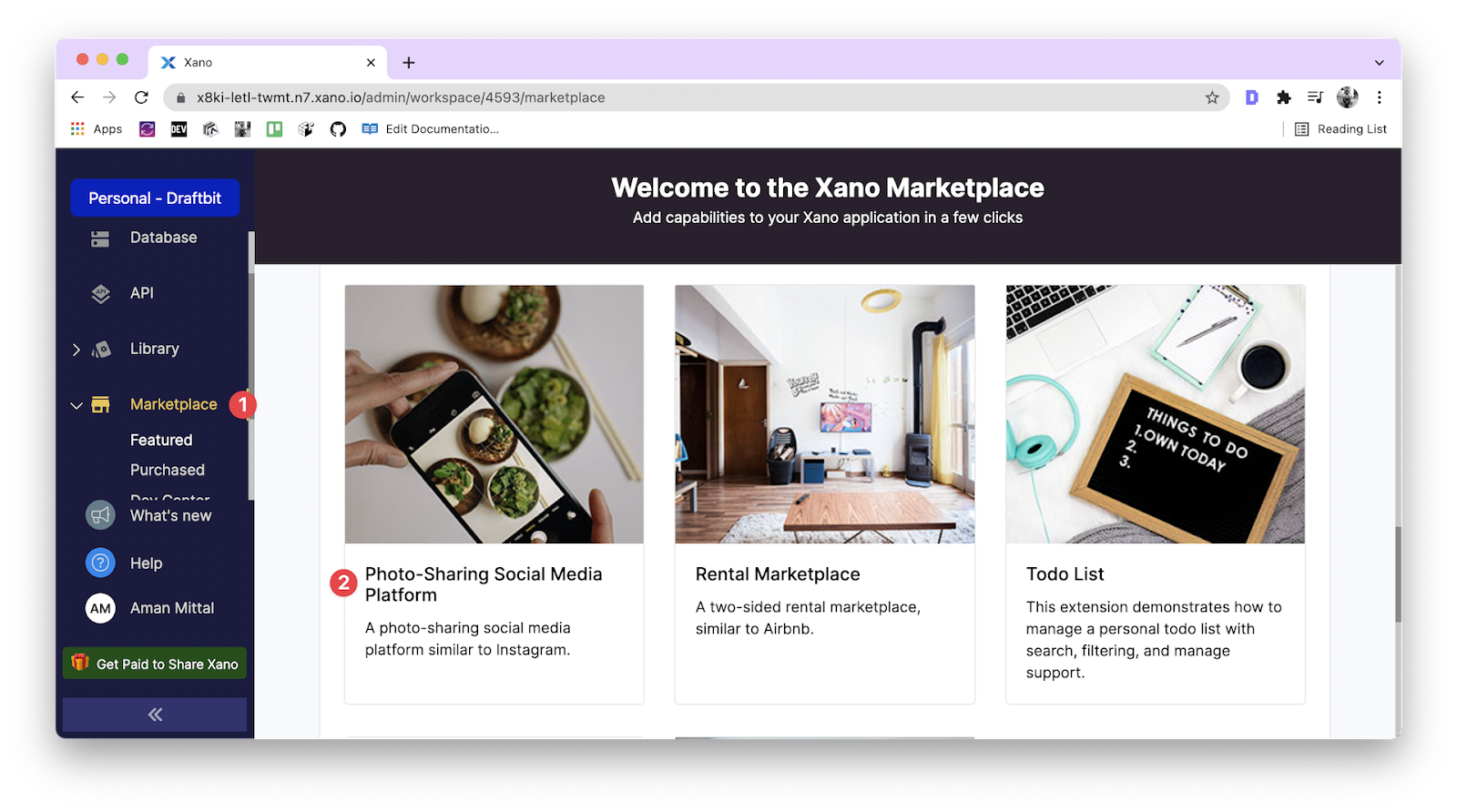Open the Database sidebar icon
The height and width of the screenshot is (812, 1457).
(x=100, y=239)
